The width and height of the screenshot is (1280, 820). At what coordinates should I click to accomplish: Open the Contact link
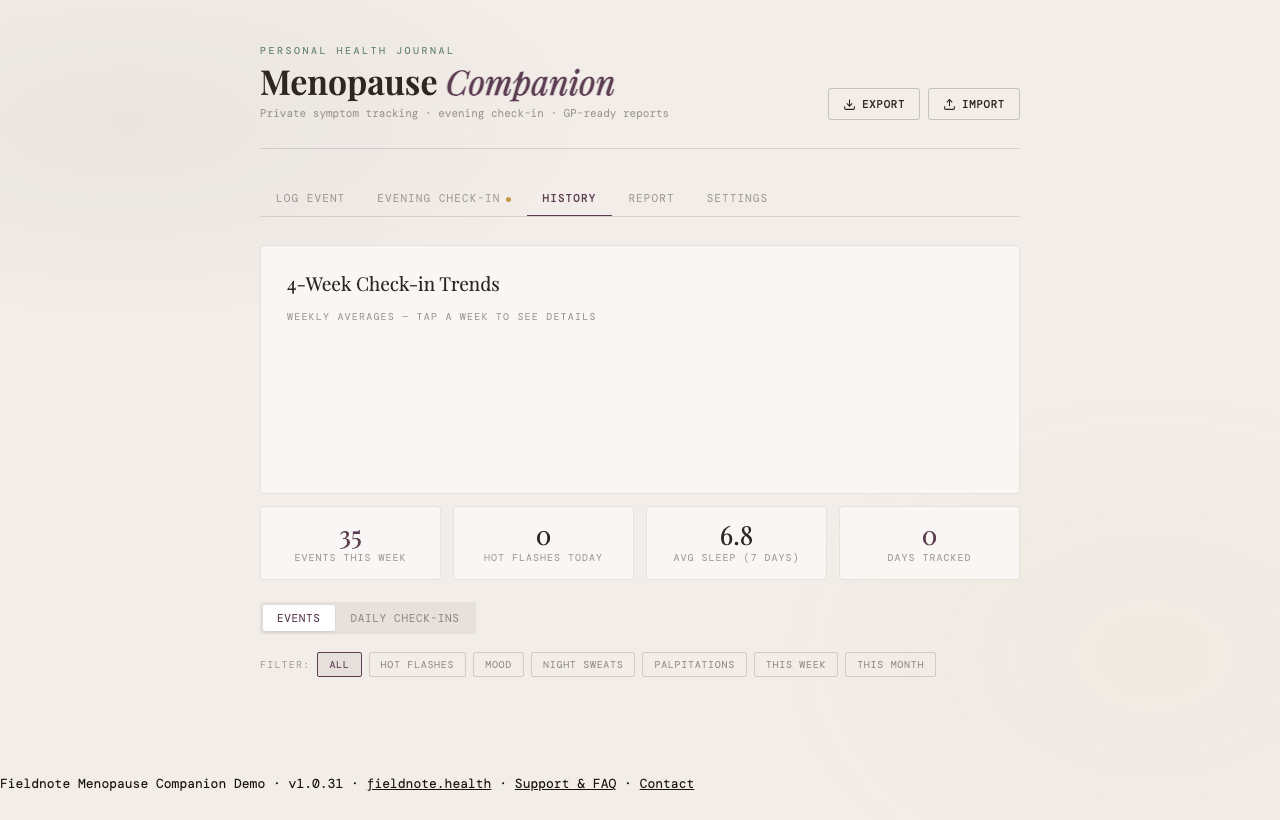[x=667, y=783]
